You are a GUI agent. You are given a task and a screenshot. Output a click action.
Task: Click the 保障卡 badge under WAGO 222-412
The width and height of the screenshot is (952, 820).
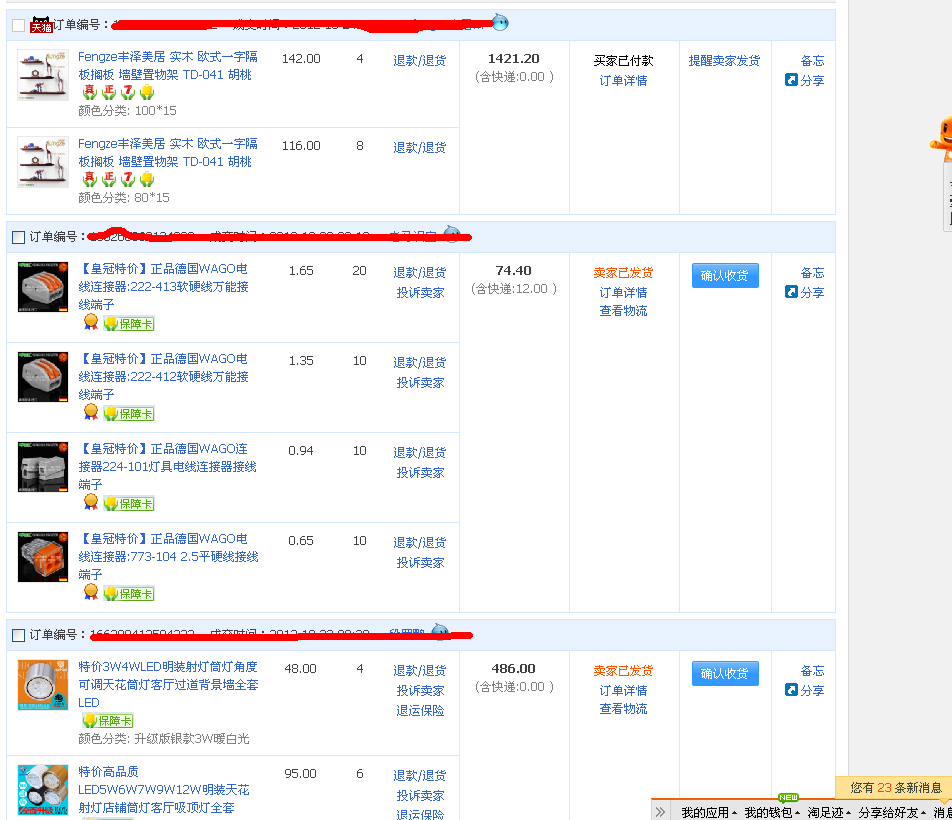coord(129,413)
